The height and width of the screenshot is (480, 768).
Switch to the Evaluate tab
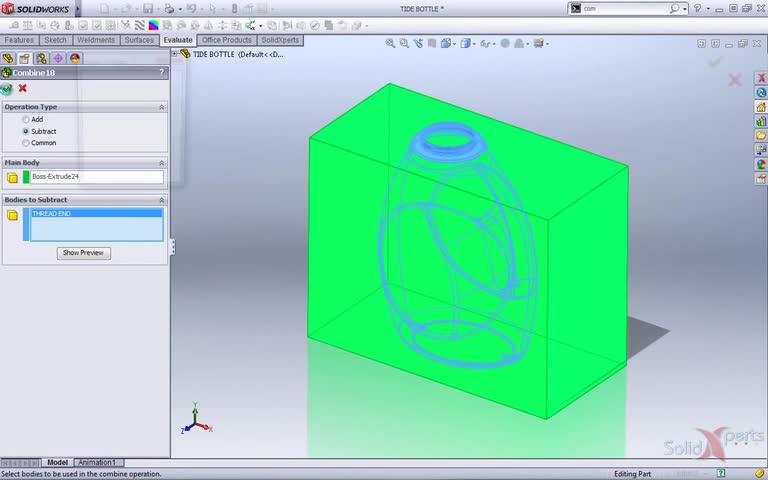tap(178, 40)
